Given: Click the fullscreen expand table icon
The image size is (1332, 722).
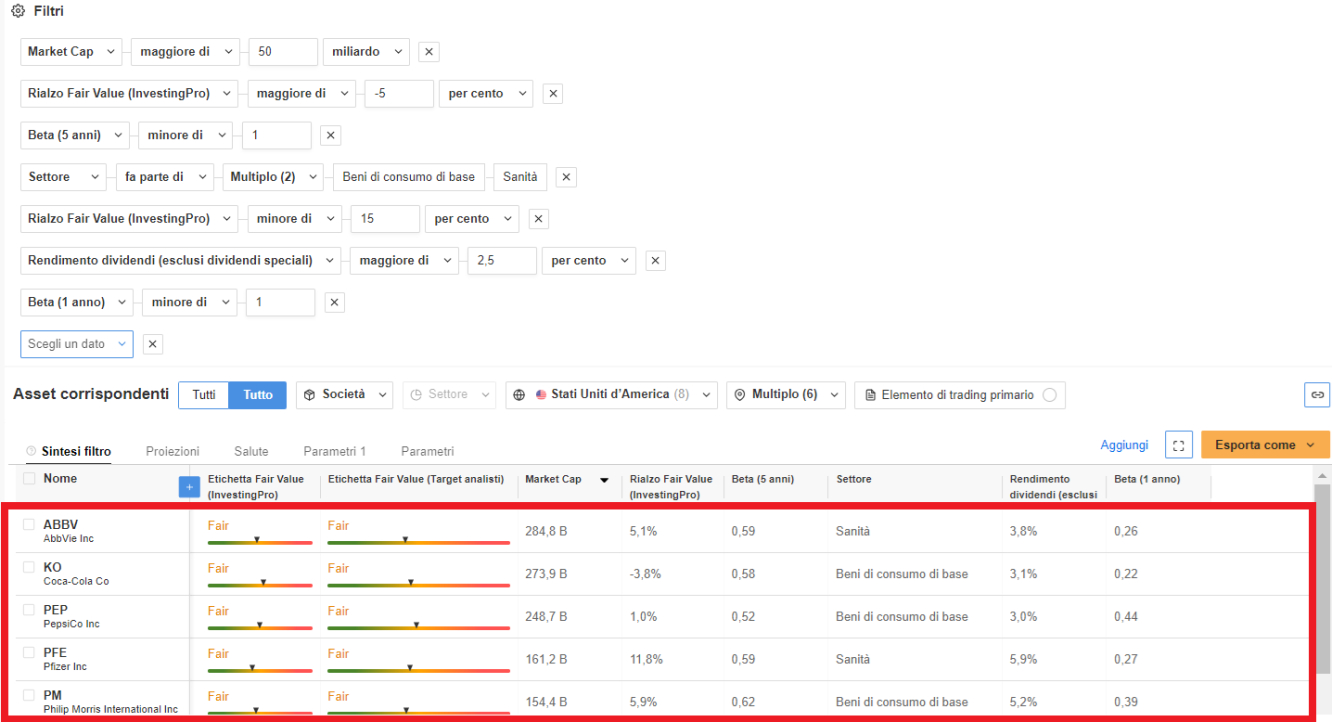Looking at the screenshot, I should [1178, 445].
